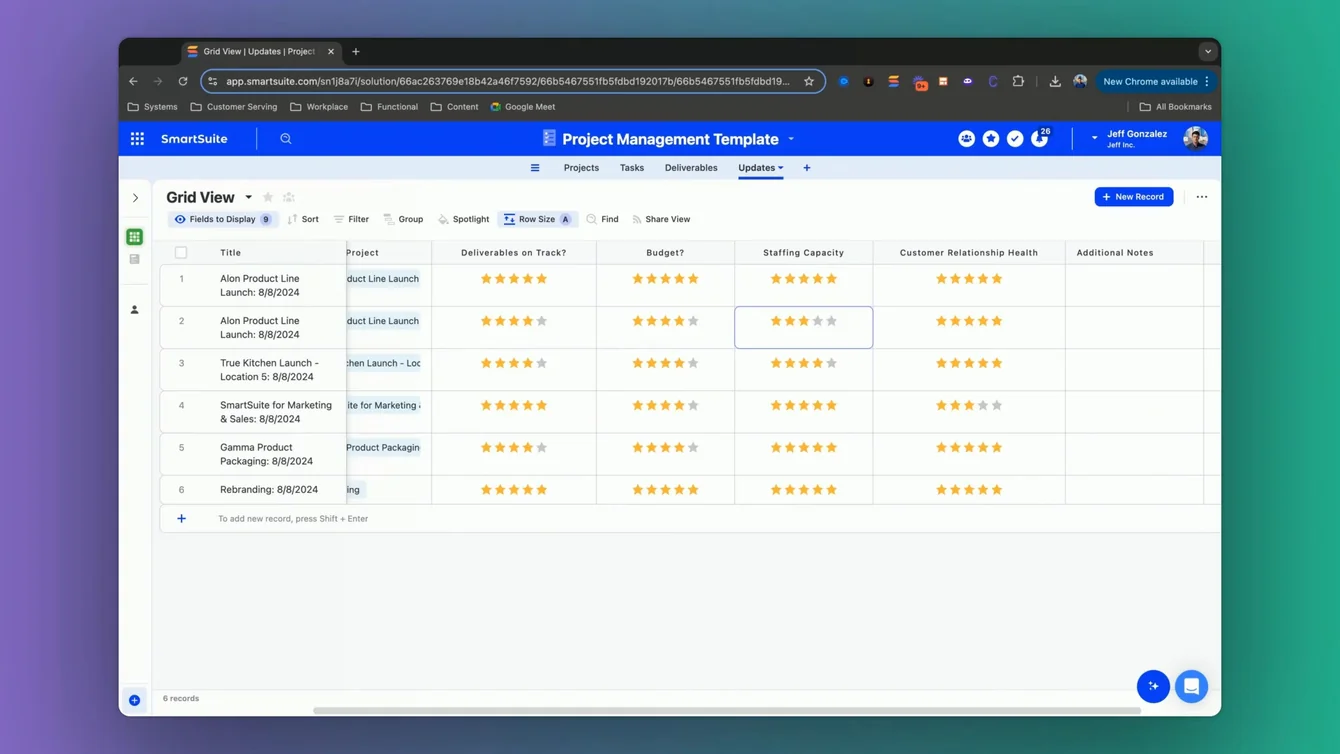
Task: Open the hamburger menu beside Projects tab
Action: coord(535,168)
